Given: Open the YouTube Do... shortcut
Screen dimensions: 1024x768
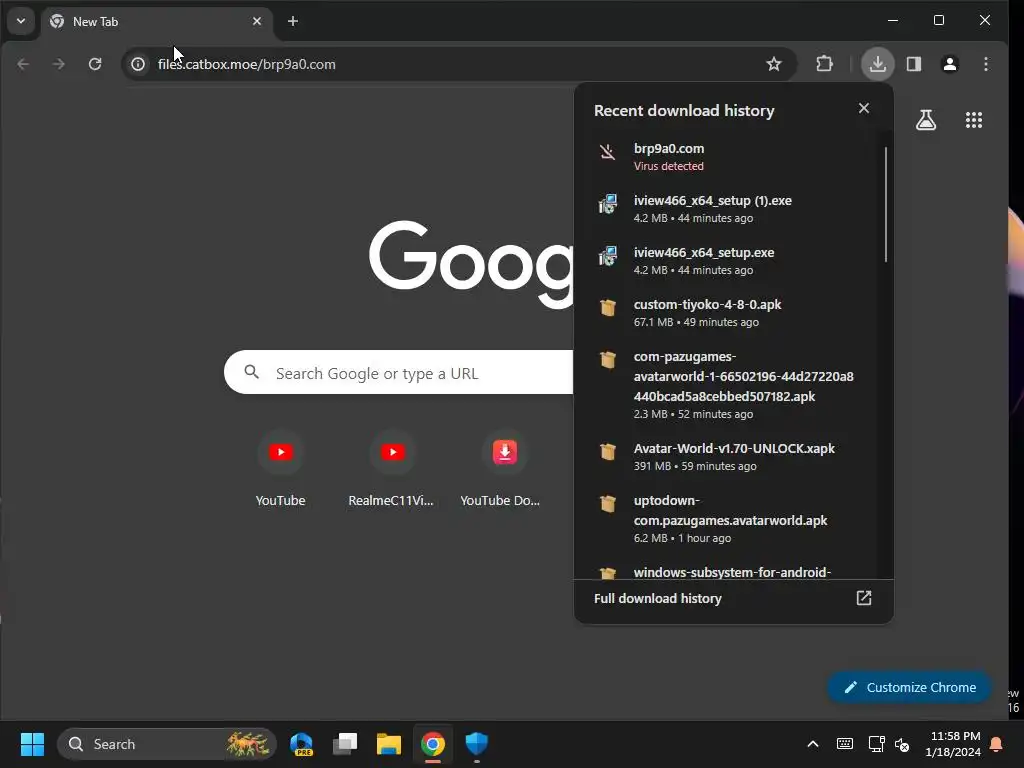Looking at the screenshot, I should coord(500,468).
